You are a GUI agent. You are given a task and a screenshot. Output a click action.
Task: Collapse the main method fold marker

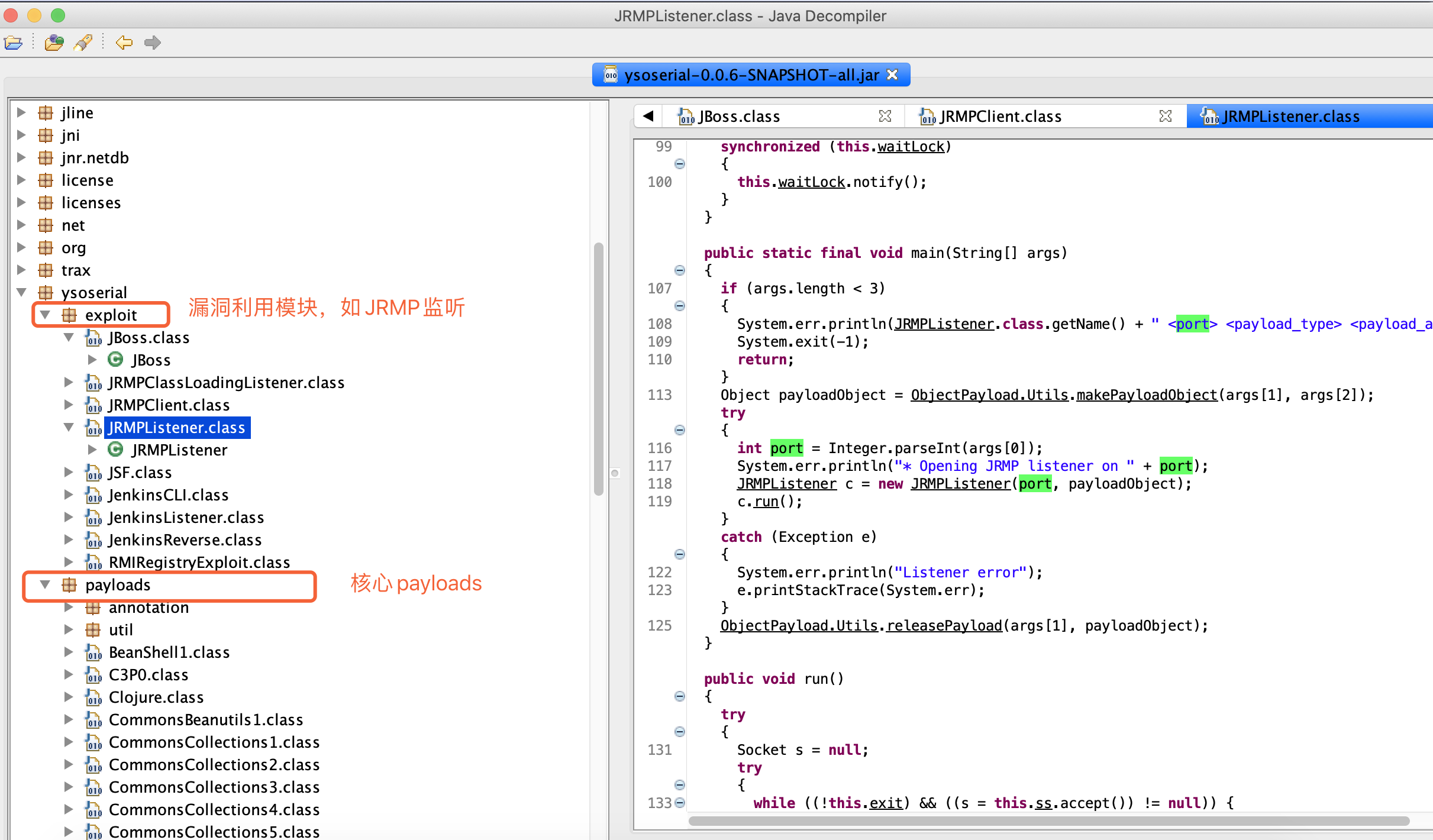tap(680, 270)
